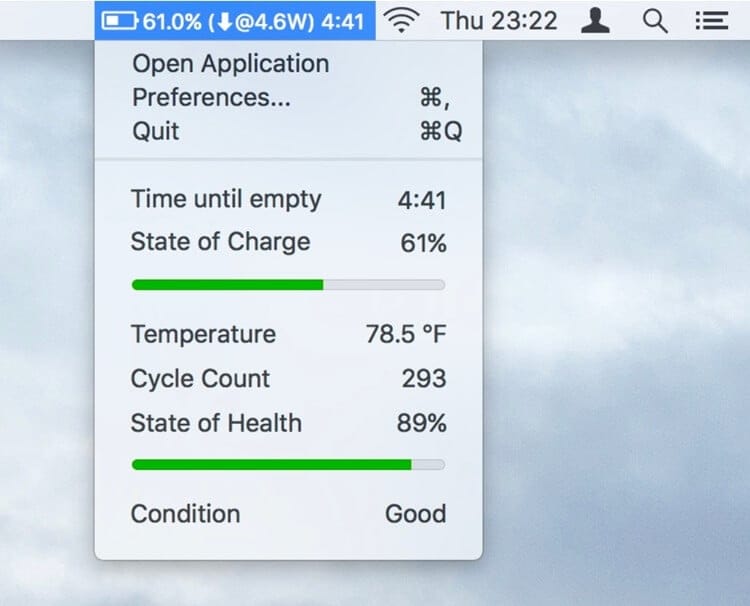Click the battery icon in the menu bar
This screenshot has height=606, width=750.
[121, 21]
